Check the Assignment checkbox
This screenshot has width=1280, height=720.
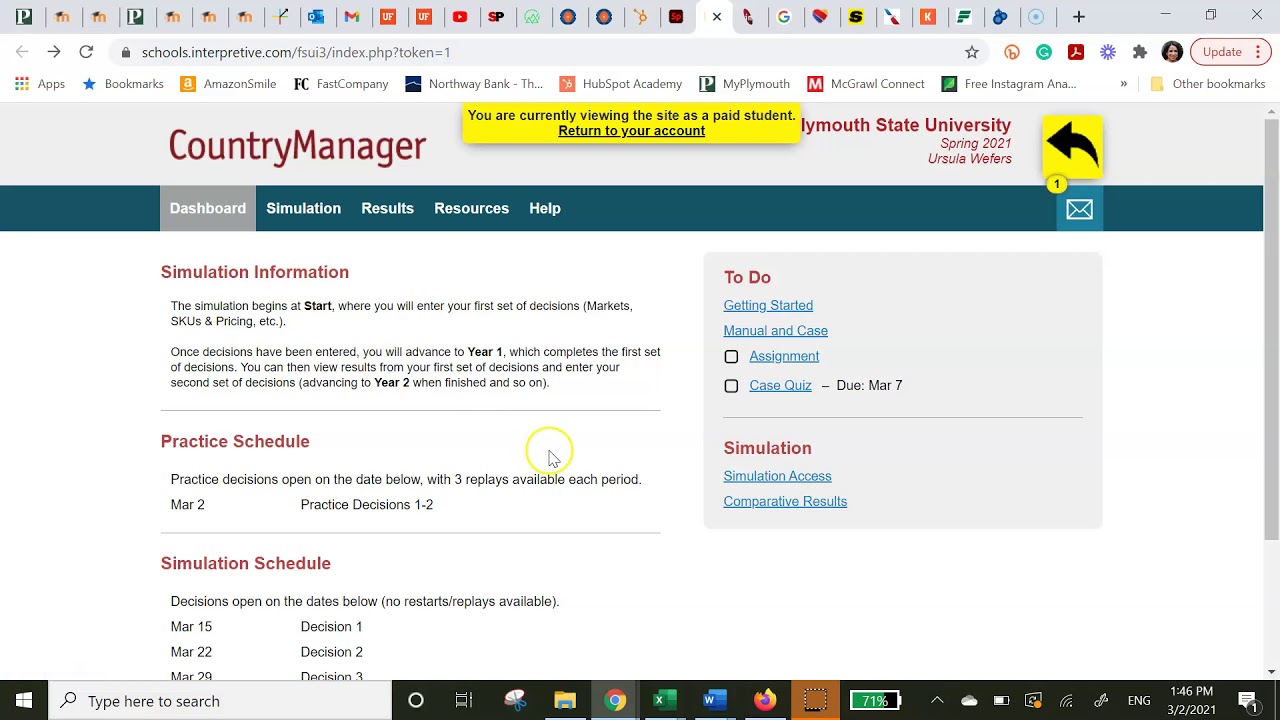pyautogui.click(x=731, y=357)
